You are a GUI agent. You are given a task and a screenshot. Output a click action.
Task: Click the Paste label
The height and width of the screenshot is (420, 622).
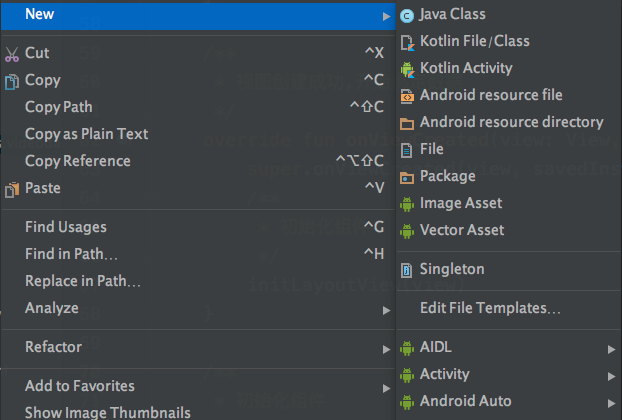pos(43,188)
